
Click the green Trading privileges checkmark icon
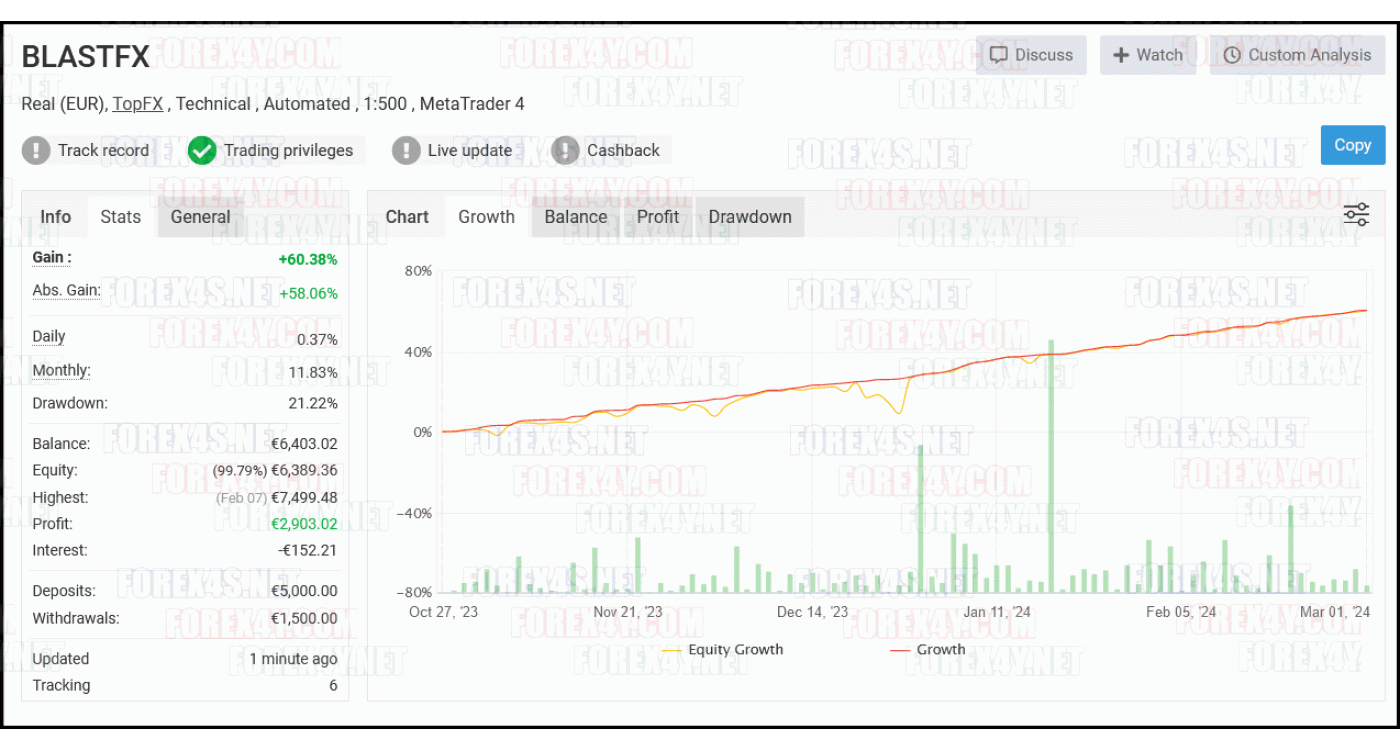(202, 150)
